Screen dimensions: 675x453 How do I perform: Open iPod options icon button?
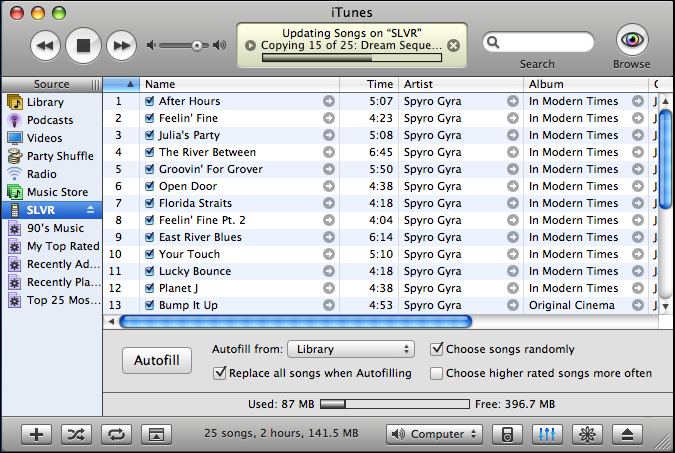[507, 434]
